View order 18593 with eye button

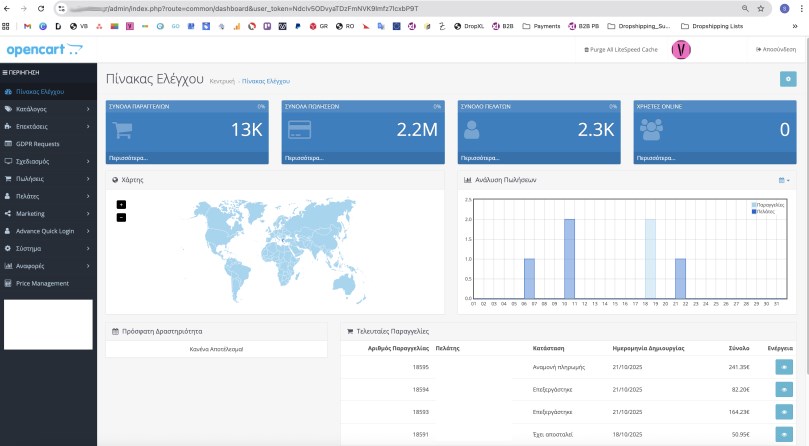point(783,411)
